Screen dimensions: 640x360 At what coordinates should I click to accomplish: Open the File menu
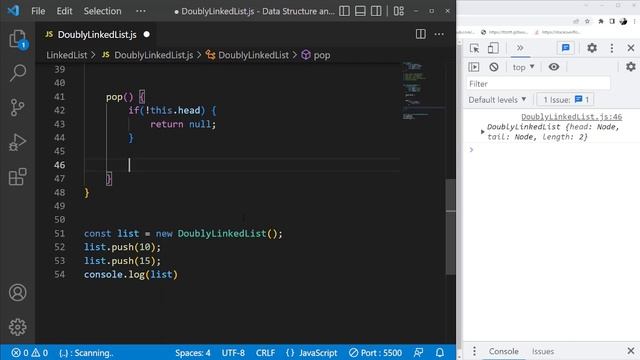pyautogui.click(x=38, y=11)
